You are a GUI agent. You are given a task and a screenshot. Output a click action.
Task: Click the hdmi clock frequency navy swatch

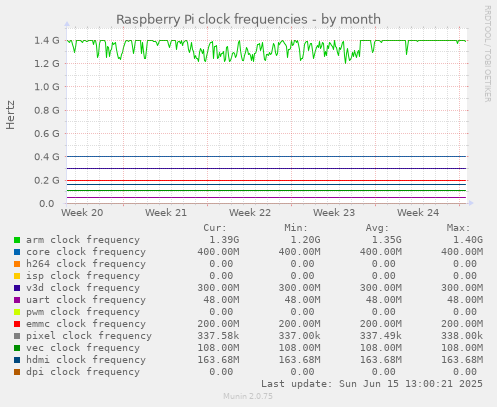pos(17,360)
